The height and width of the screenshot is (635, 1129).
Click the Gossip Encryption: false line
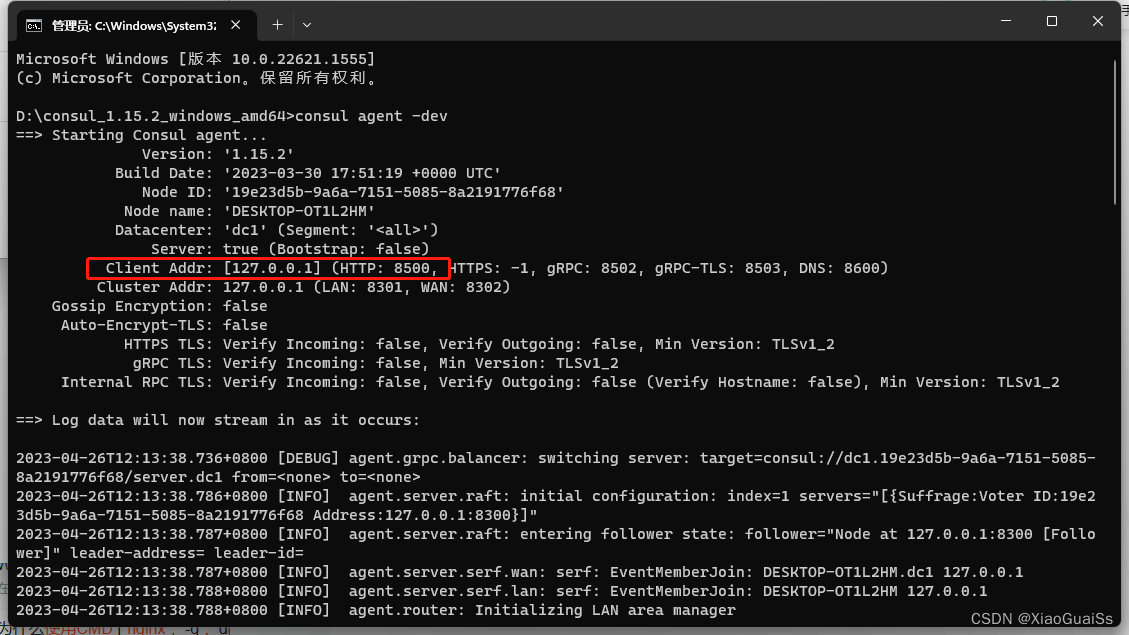(x=160, y=305)
